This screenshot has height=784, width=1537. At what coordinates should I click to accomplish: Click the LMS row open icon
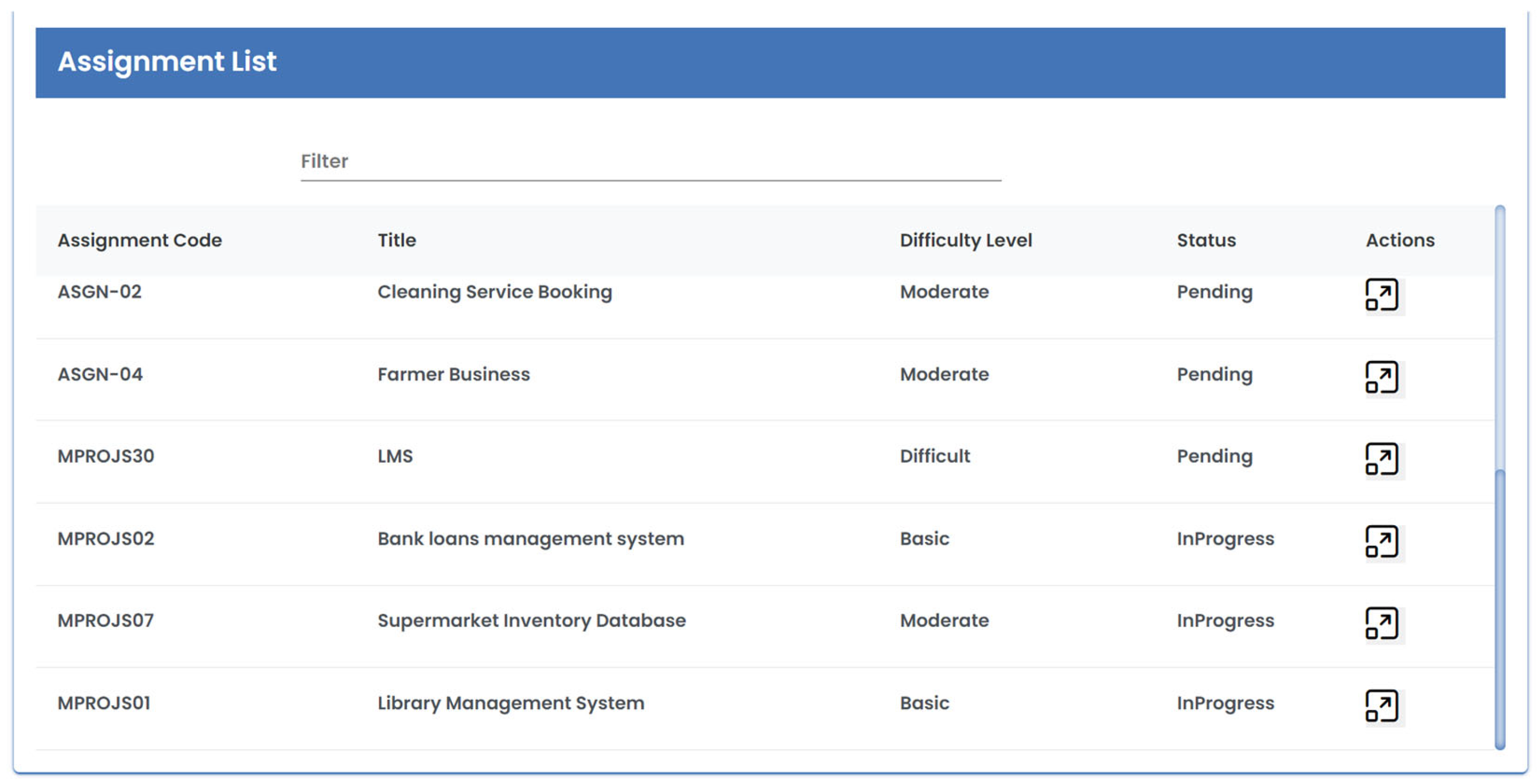pos(1381,459)
